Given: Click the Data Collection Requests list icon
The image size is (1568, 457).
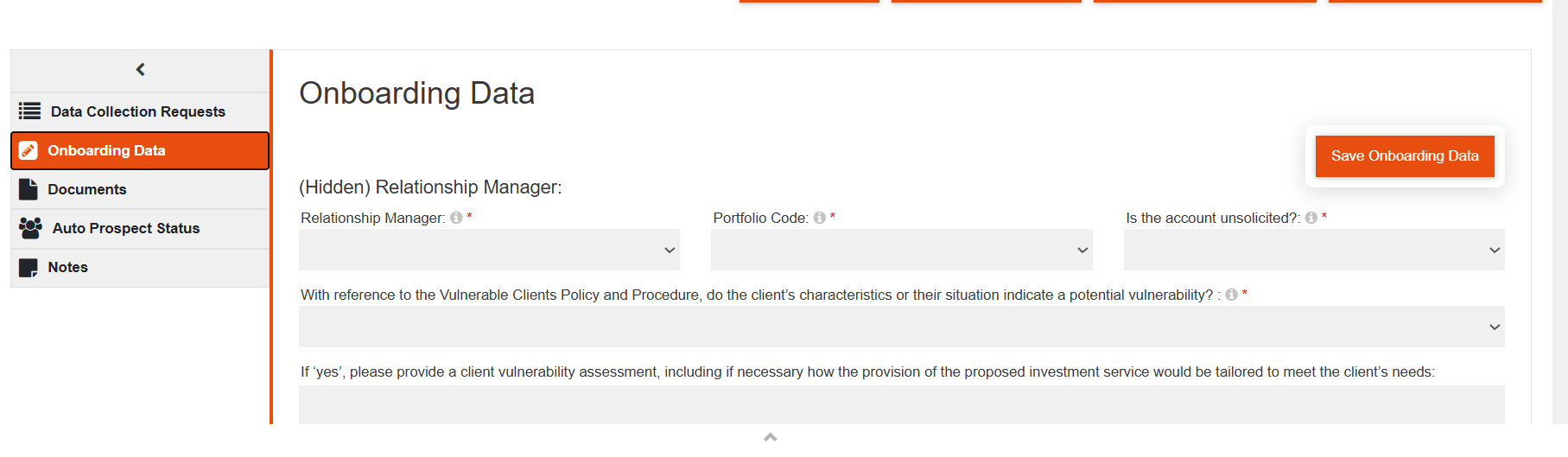Looking at the screenshot, I should (x=29, y=111).
